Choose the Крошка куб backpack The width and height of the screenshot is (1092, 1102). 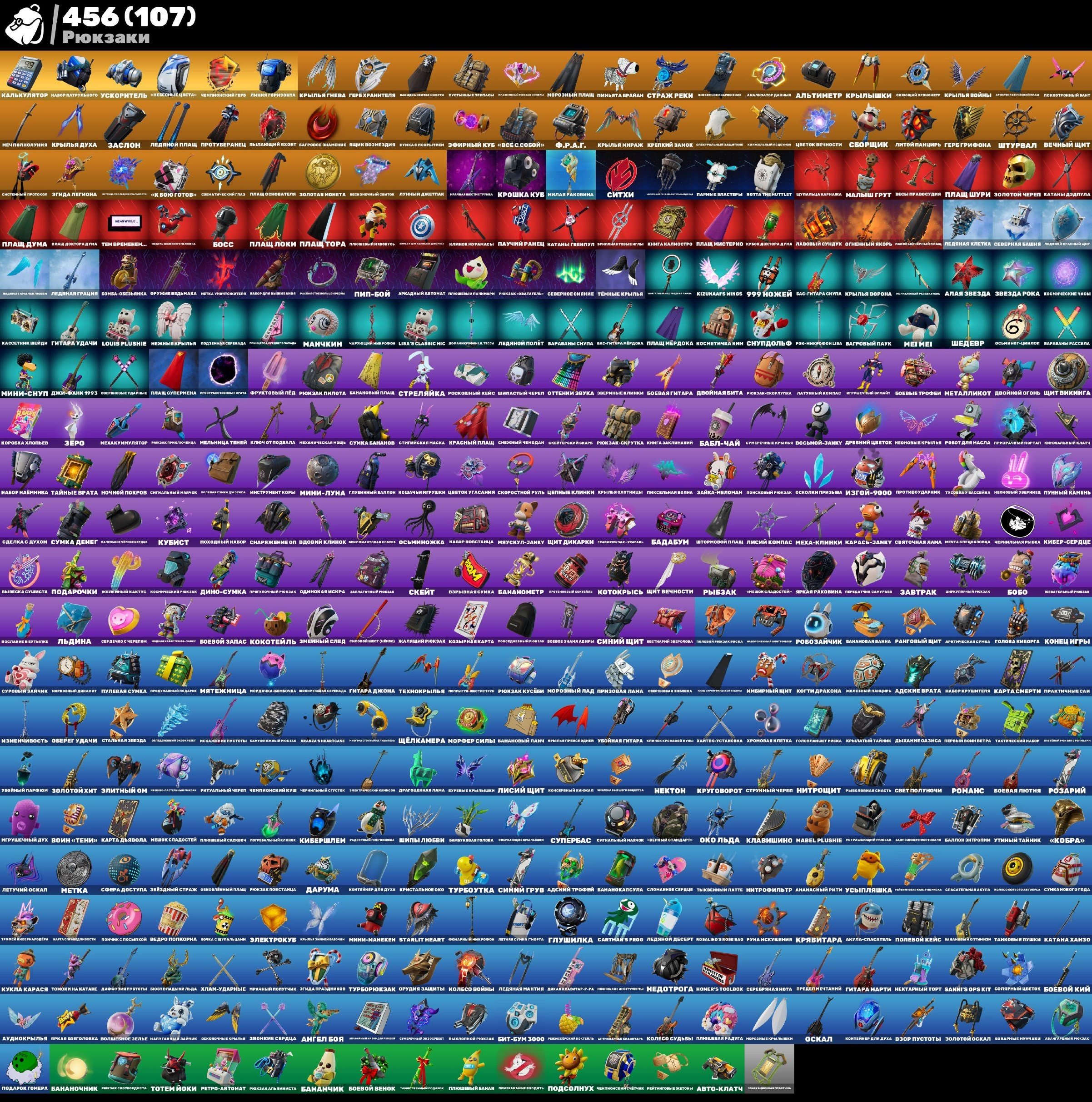[521, 175]
